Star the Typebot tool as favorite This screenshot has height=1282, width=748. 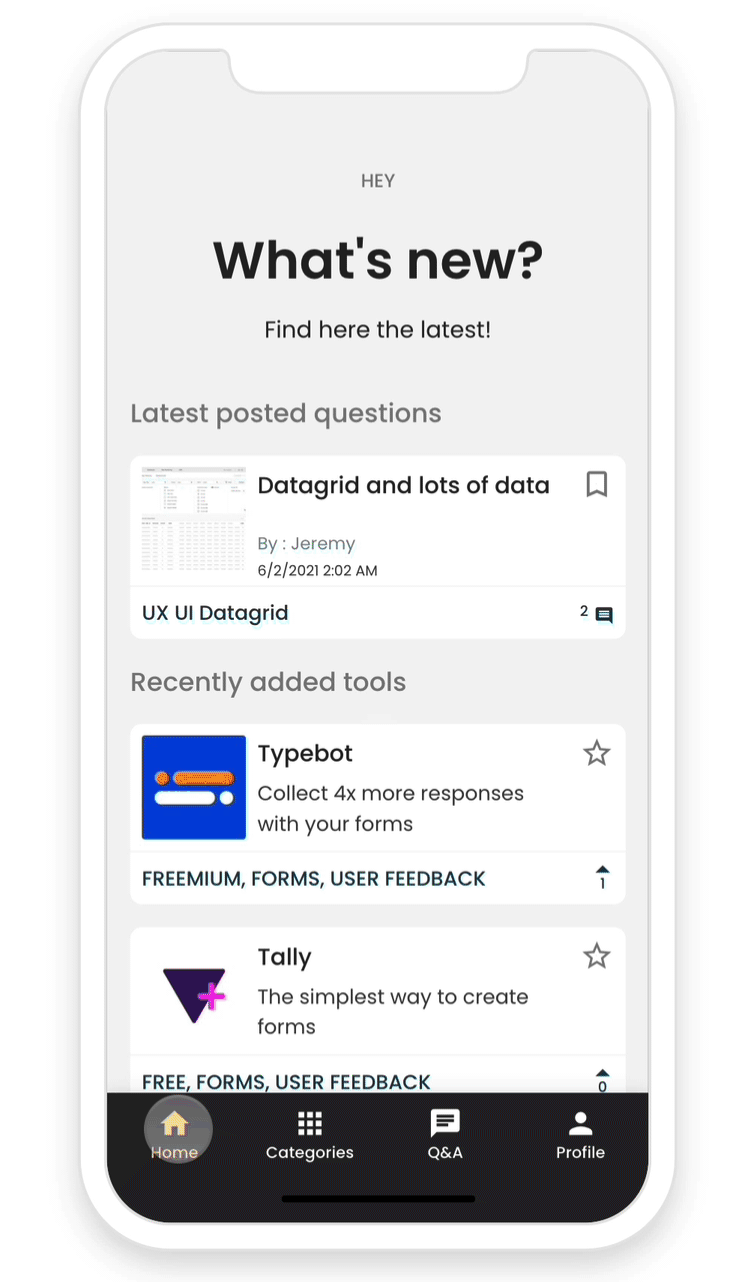pyautogui.click(x=597, y=753)
